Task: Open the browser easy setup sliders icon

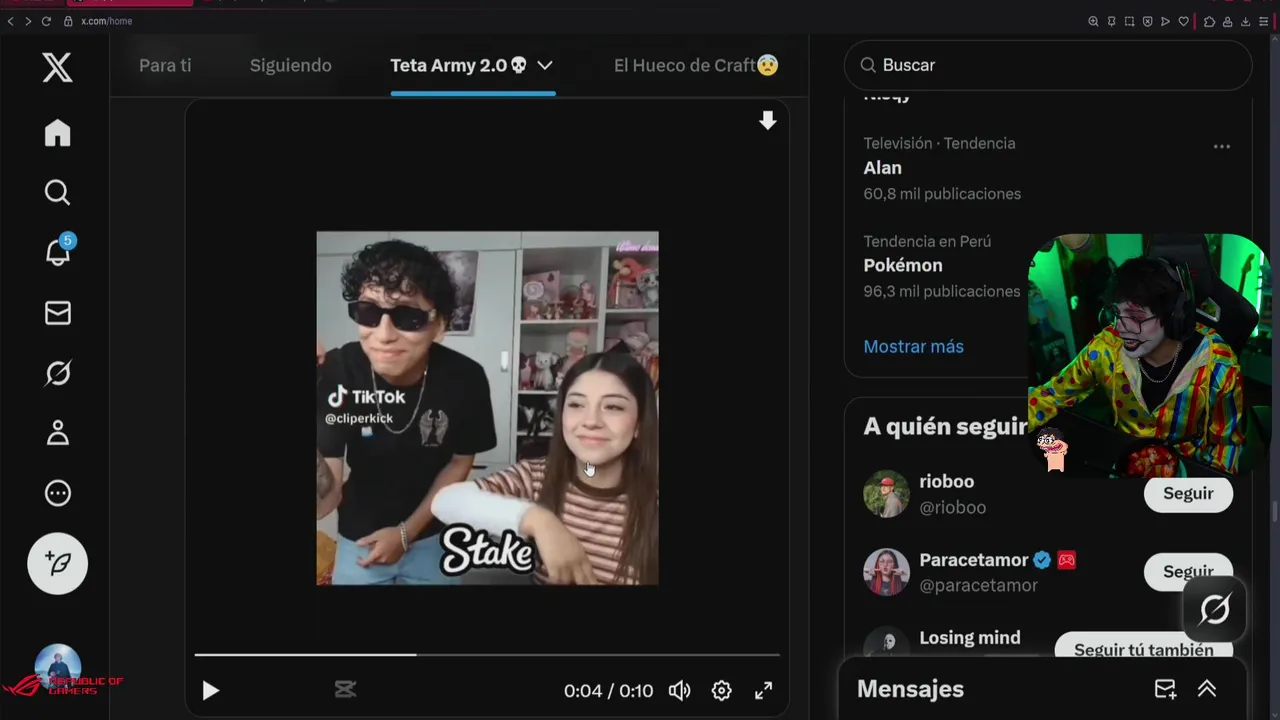Action: tap(1264, 21)
